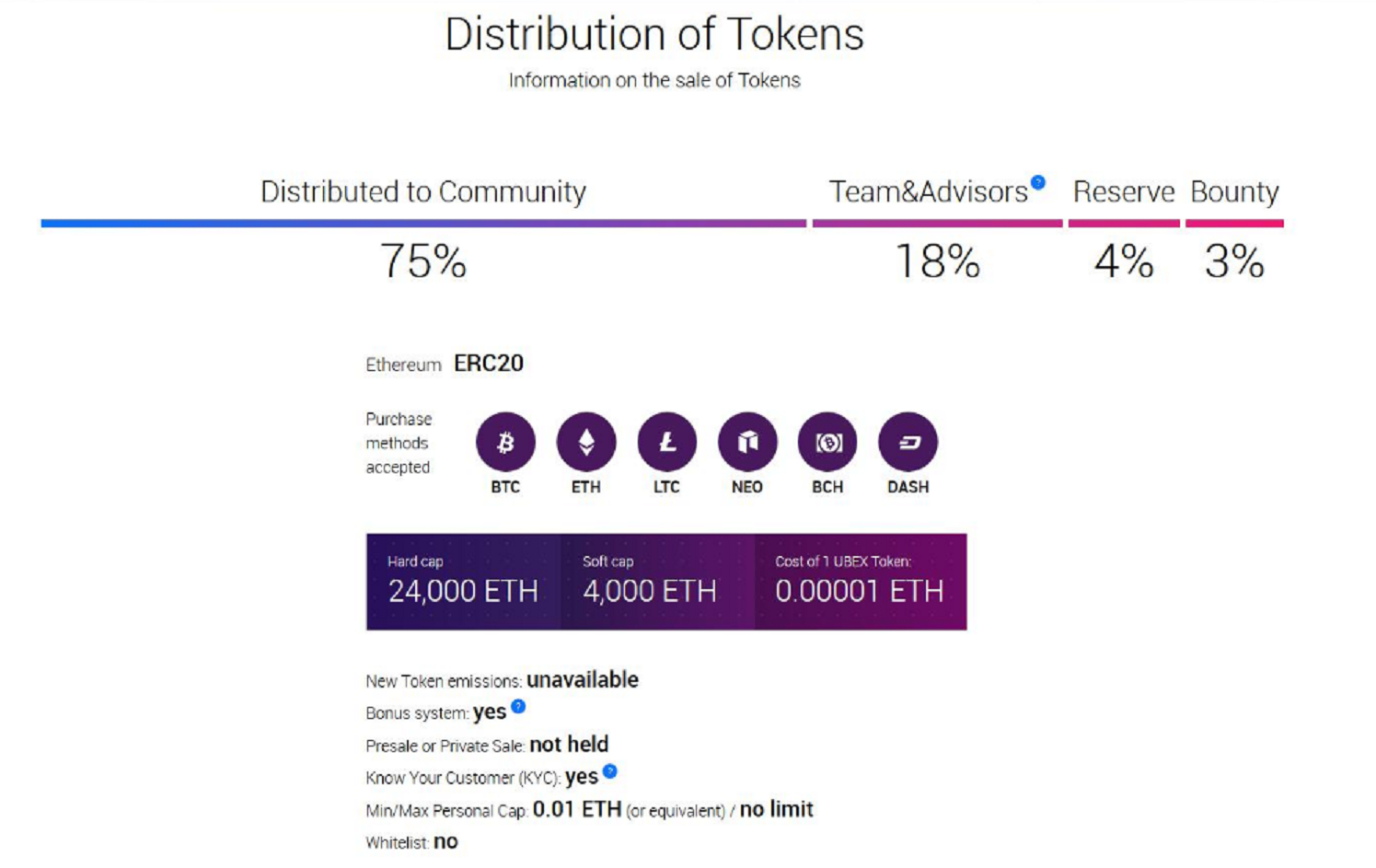Select the BTC purchase method icon
Image resolution: width=1376 pixels, height=868 pixels.
(505, 443)
